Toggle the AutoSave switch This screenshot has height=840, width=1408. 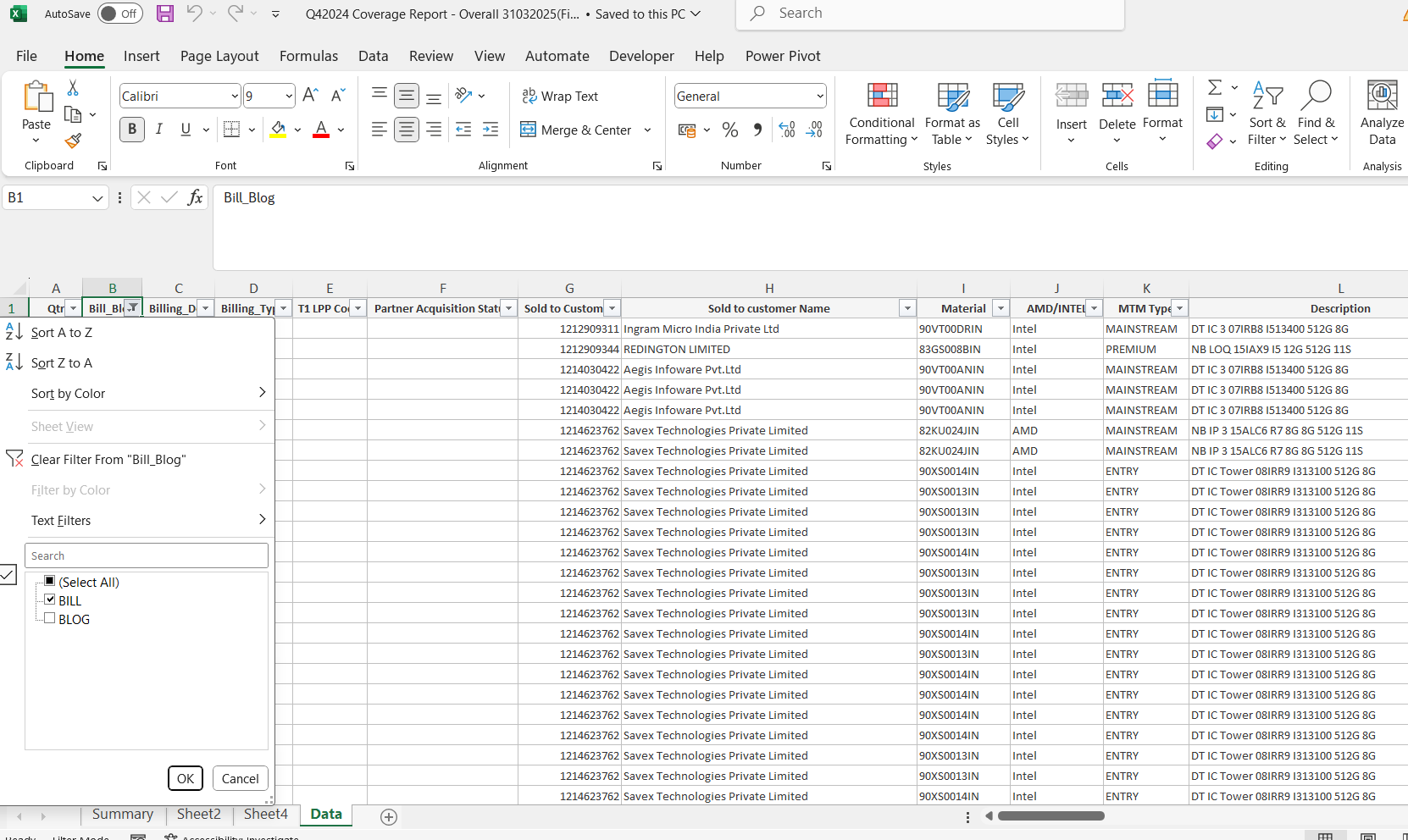point(119,14)
